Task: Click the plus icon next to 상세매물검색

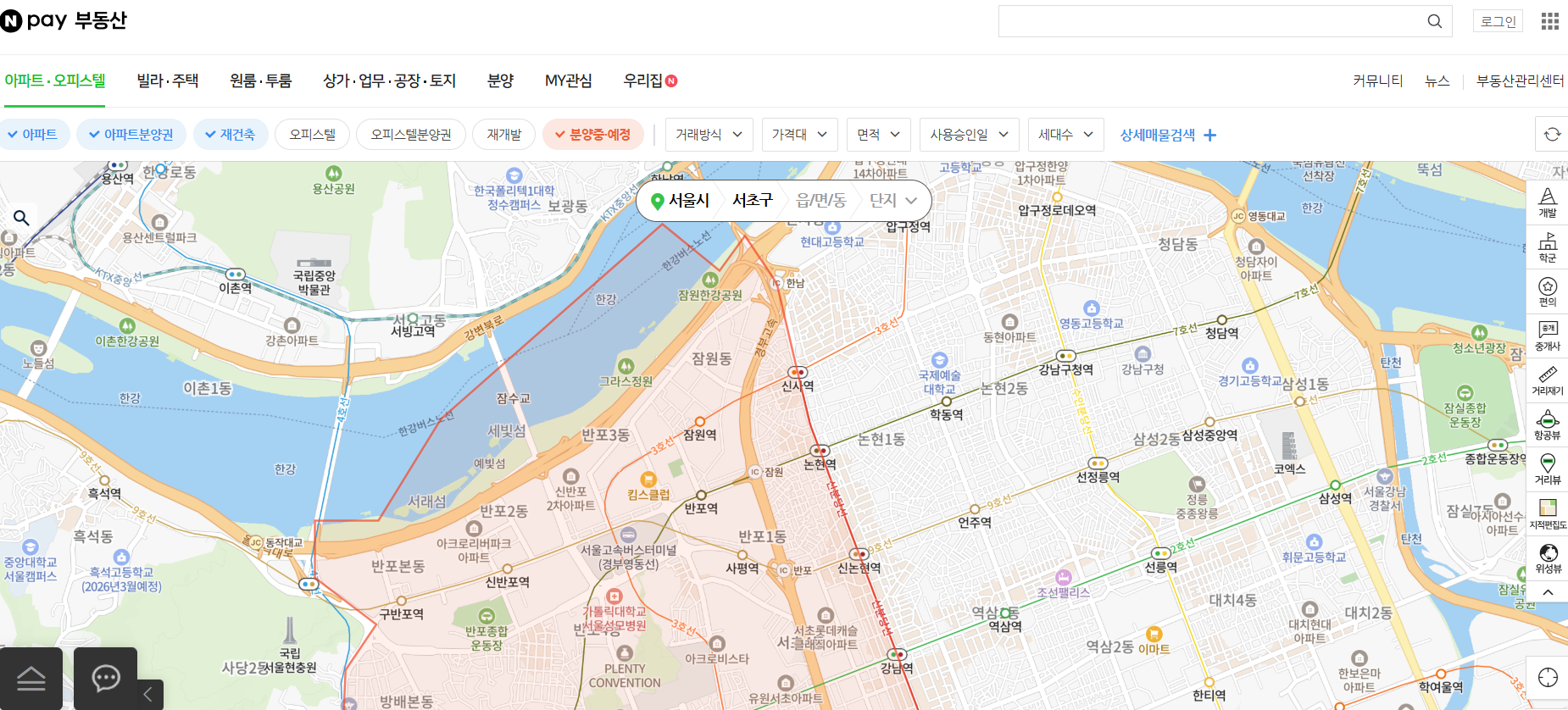Action: (x=1209, y=136)
